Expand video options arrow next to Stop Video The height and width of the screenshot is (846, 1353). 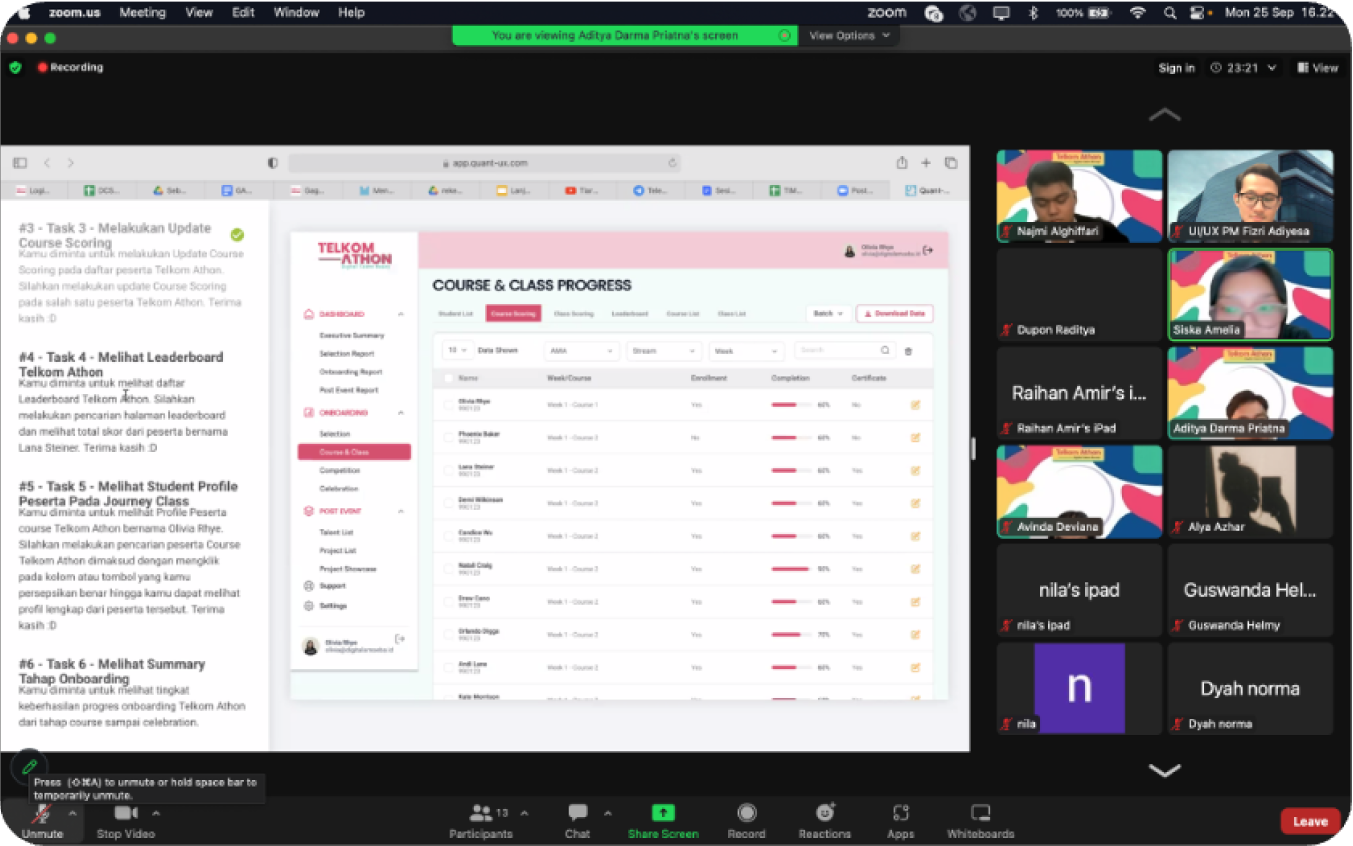[x=156, y=813]
